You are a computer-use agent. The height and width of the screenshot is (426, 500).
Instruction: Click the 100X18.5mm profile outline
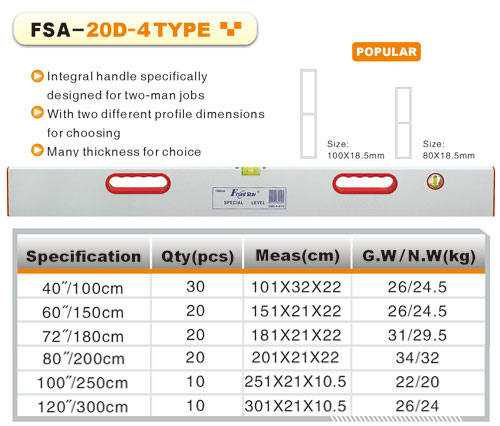[308, 114]
